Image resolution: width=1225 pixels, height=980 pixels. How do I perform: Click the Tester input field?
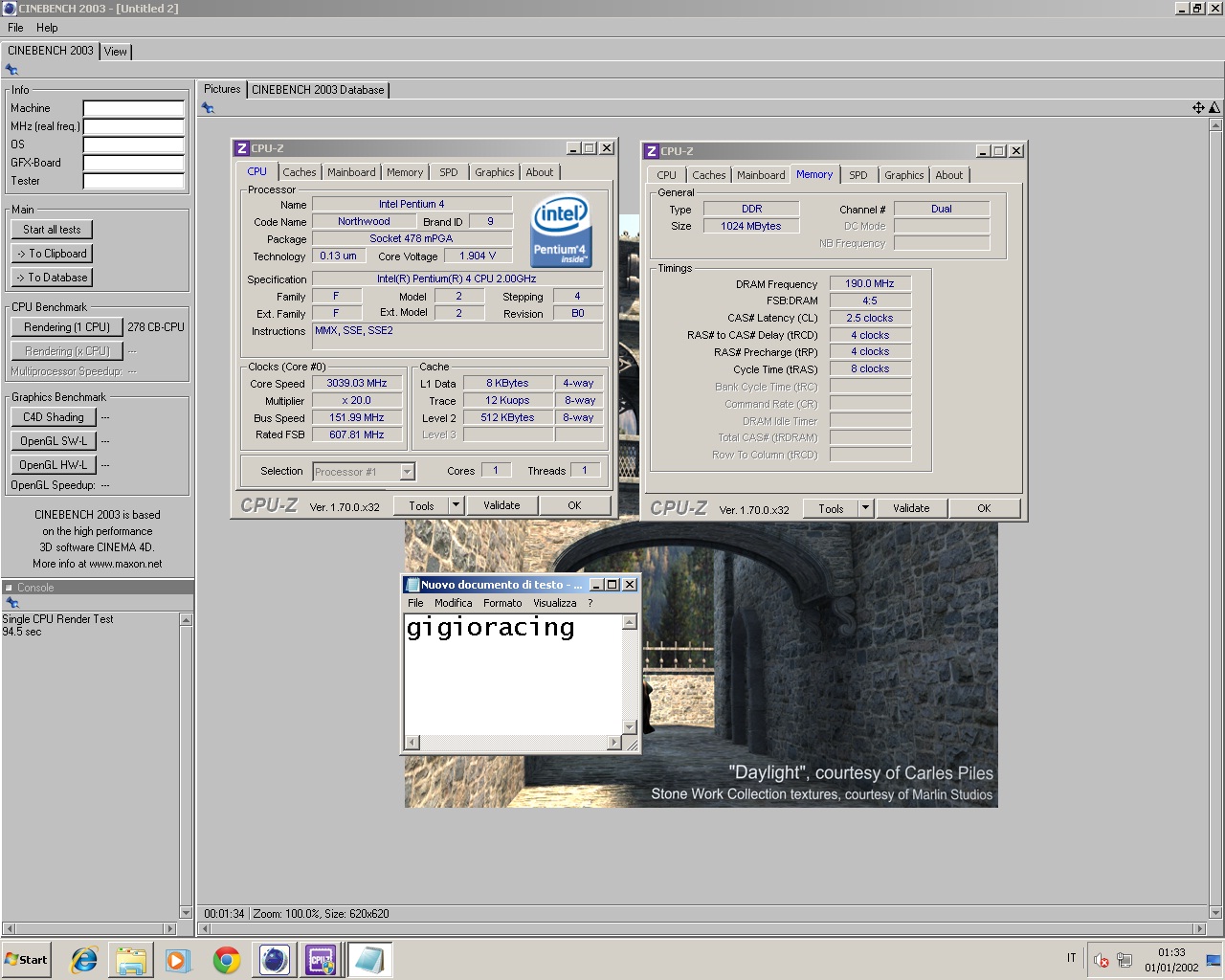coord(133,181)
